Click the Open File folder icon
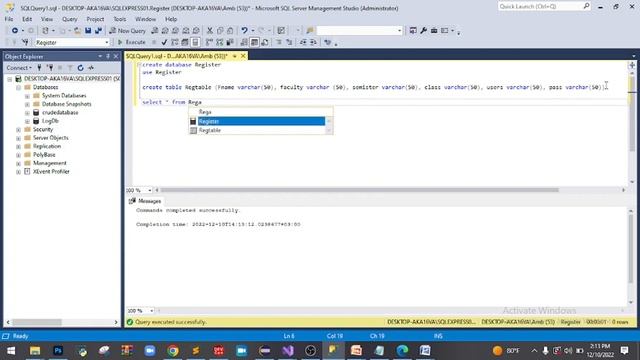Screen dimensions: 640x360 pos(77,31)
